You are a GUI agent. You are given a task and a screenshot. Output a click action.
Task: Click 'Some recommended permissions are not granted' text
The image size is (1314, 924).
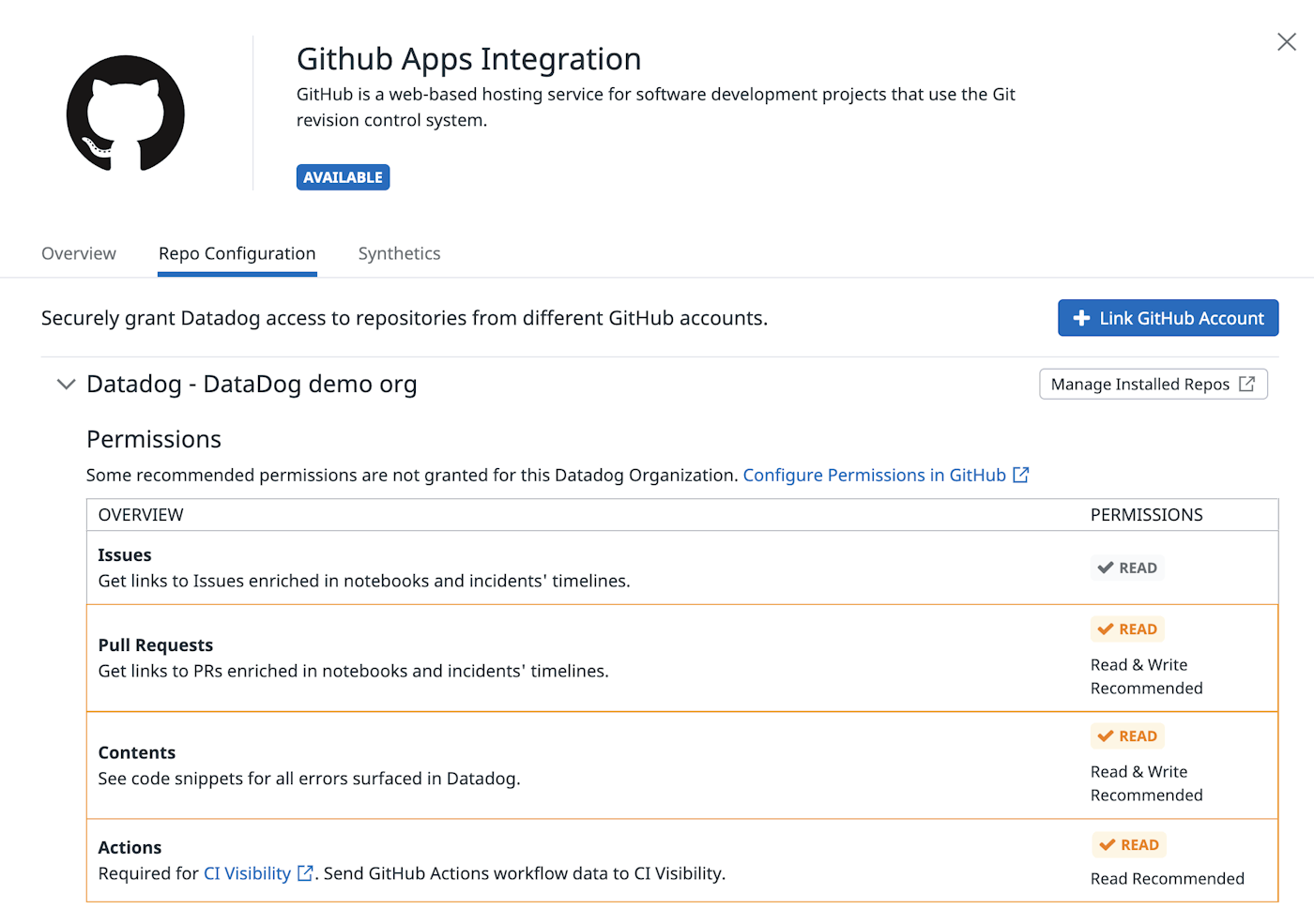pos(412,476)
